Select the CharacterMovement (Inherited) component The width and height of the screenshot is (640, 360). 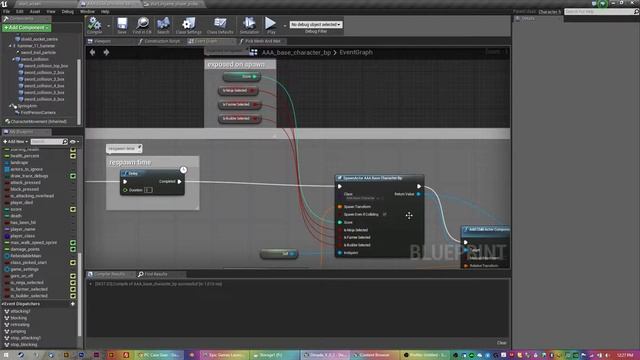point(39,122)
